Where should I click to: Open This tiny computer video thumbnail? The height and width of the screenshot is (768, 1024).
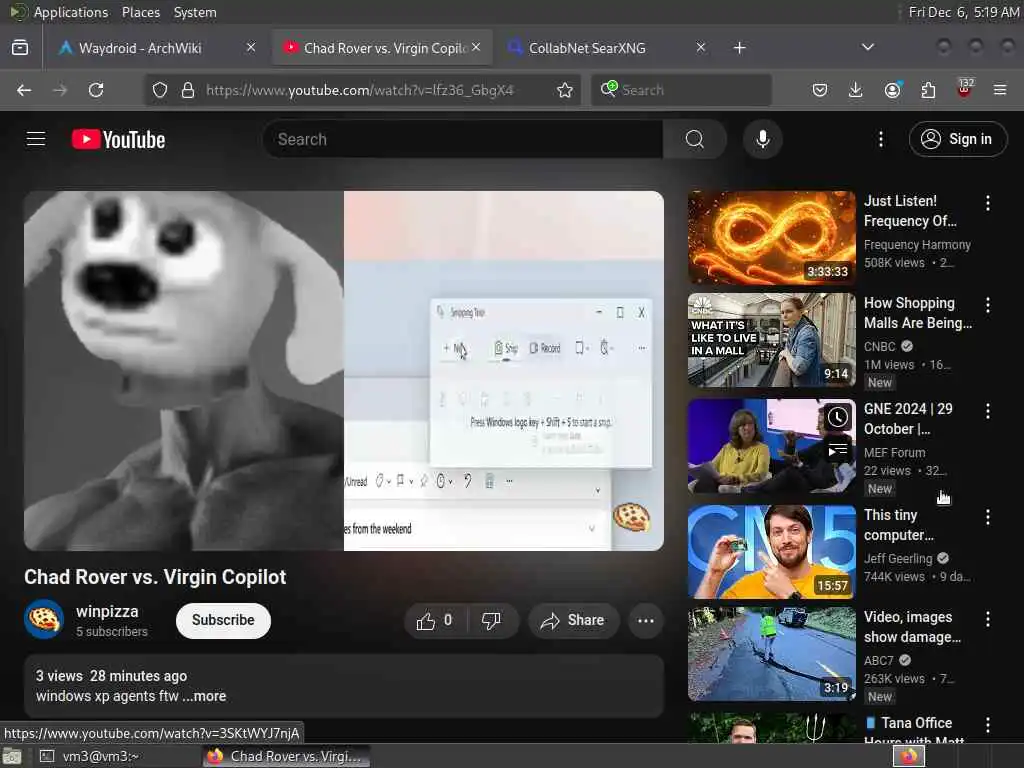[x=771, y=552]
